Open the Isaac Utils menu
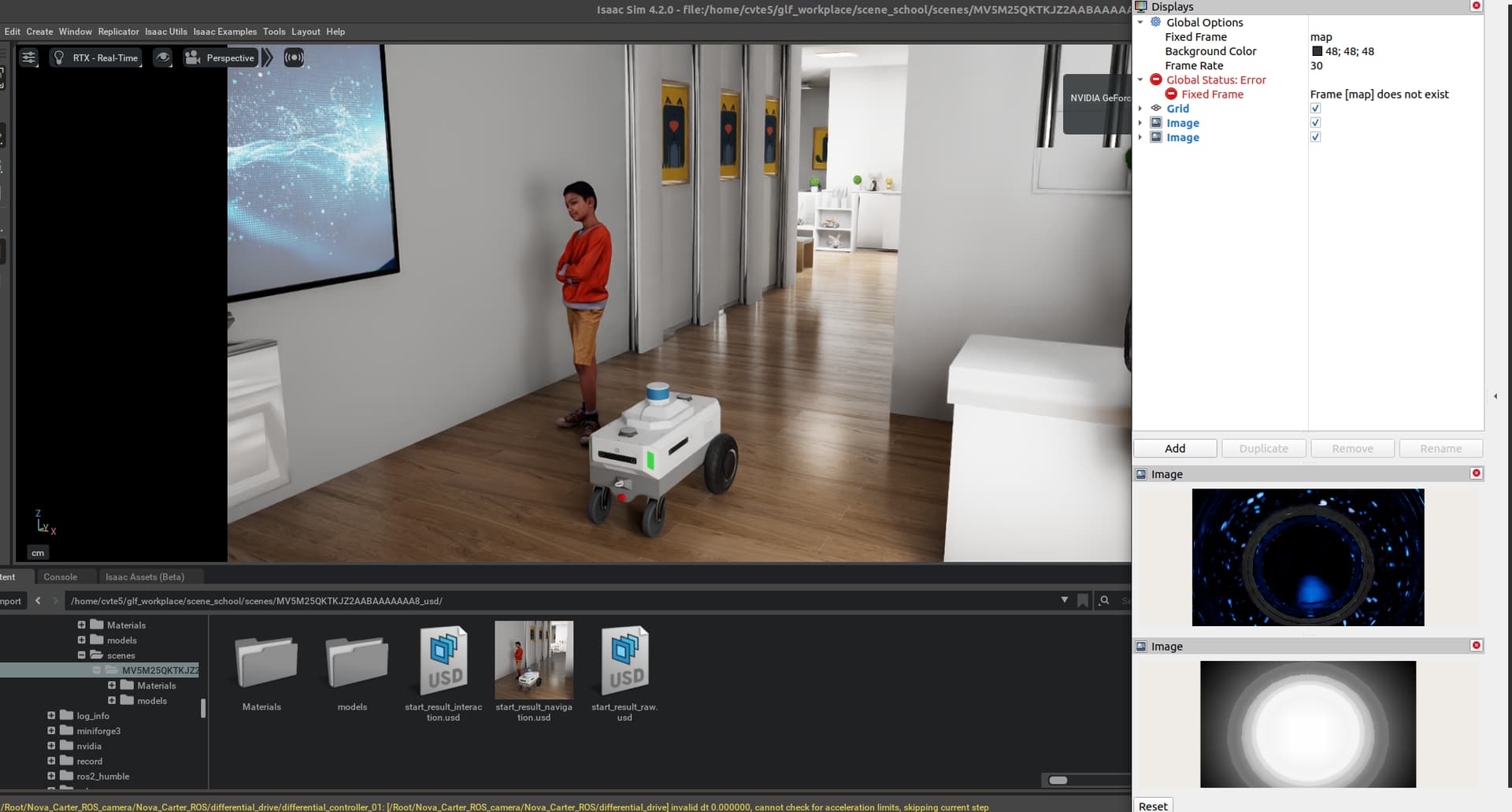This screenshot has width=1512, height=812. [166, 32]
